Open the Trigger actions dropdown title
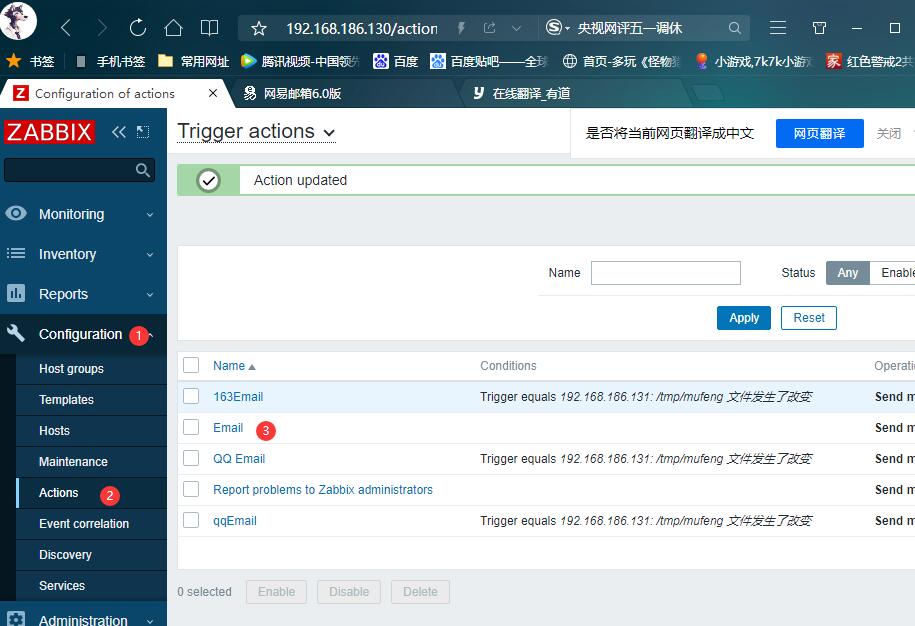This screenshot has height=626, width=915. point(256,132)
